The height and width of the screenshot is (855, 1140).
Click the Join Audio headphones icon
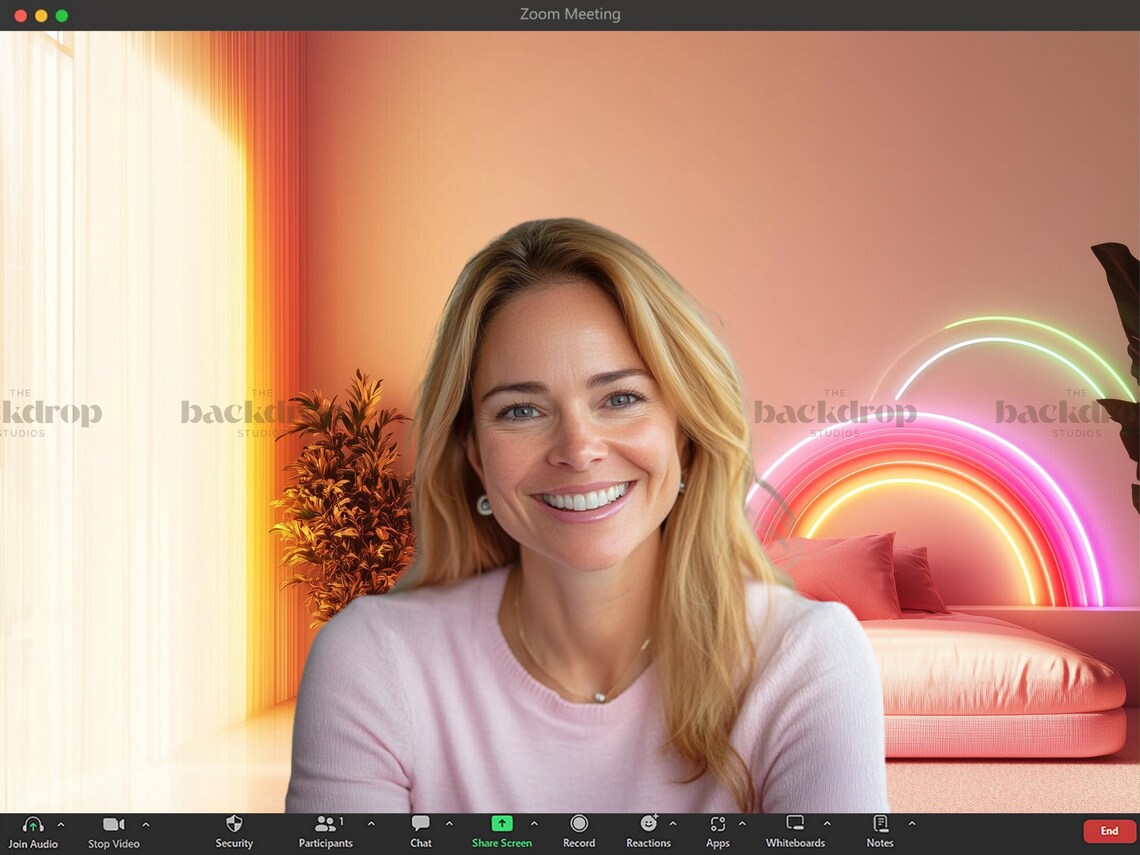(33, 823)
